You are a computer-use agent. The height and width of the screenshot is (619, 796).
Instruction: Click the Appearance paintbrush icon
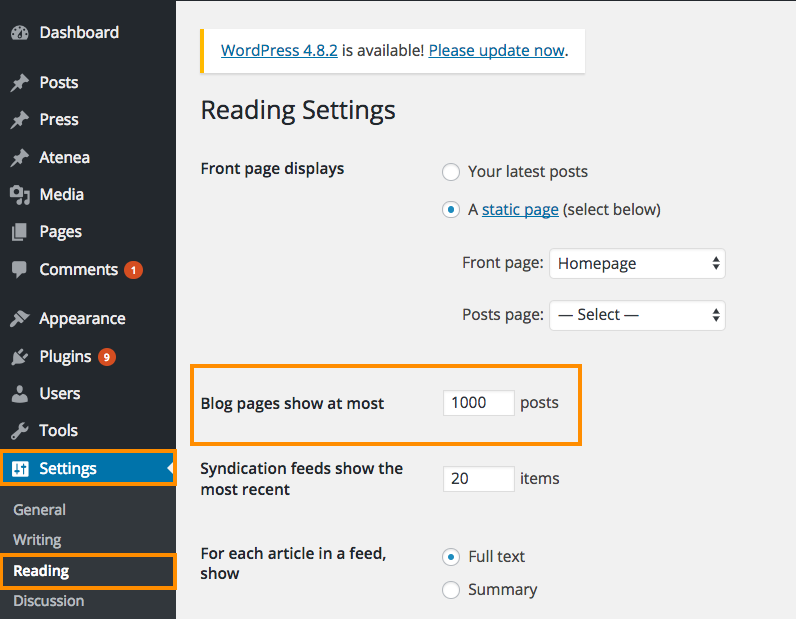[20, 318]
